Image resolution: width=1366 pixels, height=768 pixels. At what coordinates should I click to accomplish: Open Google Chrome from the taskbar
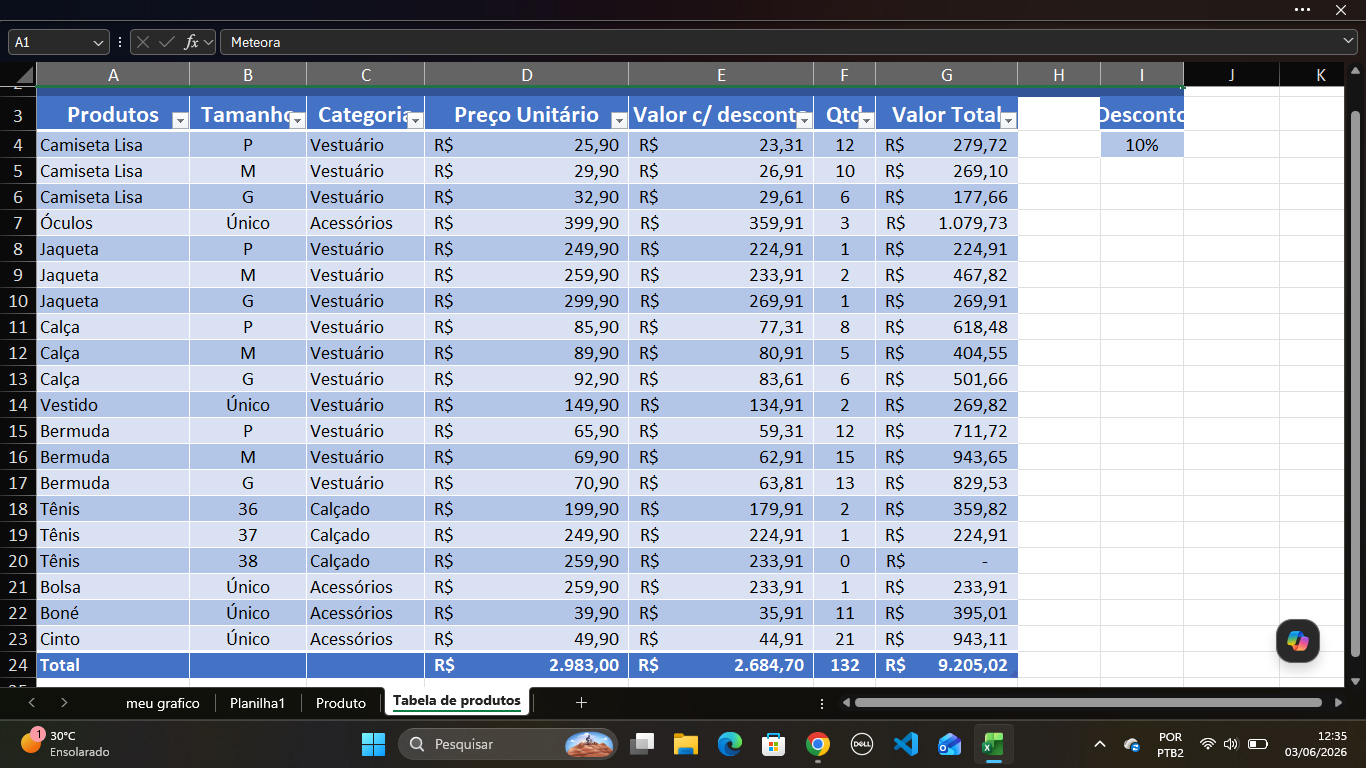coord(817,744)
